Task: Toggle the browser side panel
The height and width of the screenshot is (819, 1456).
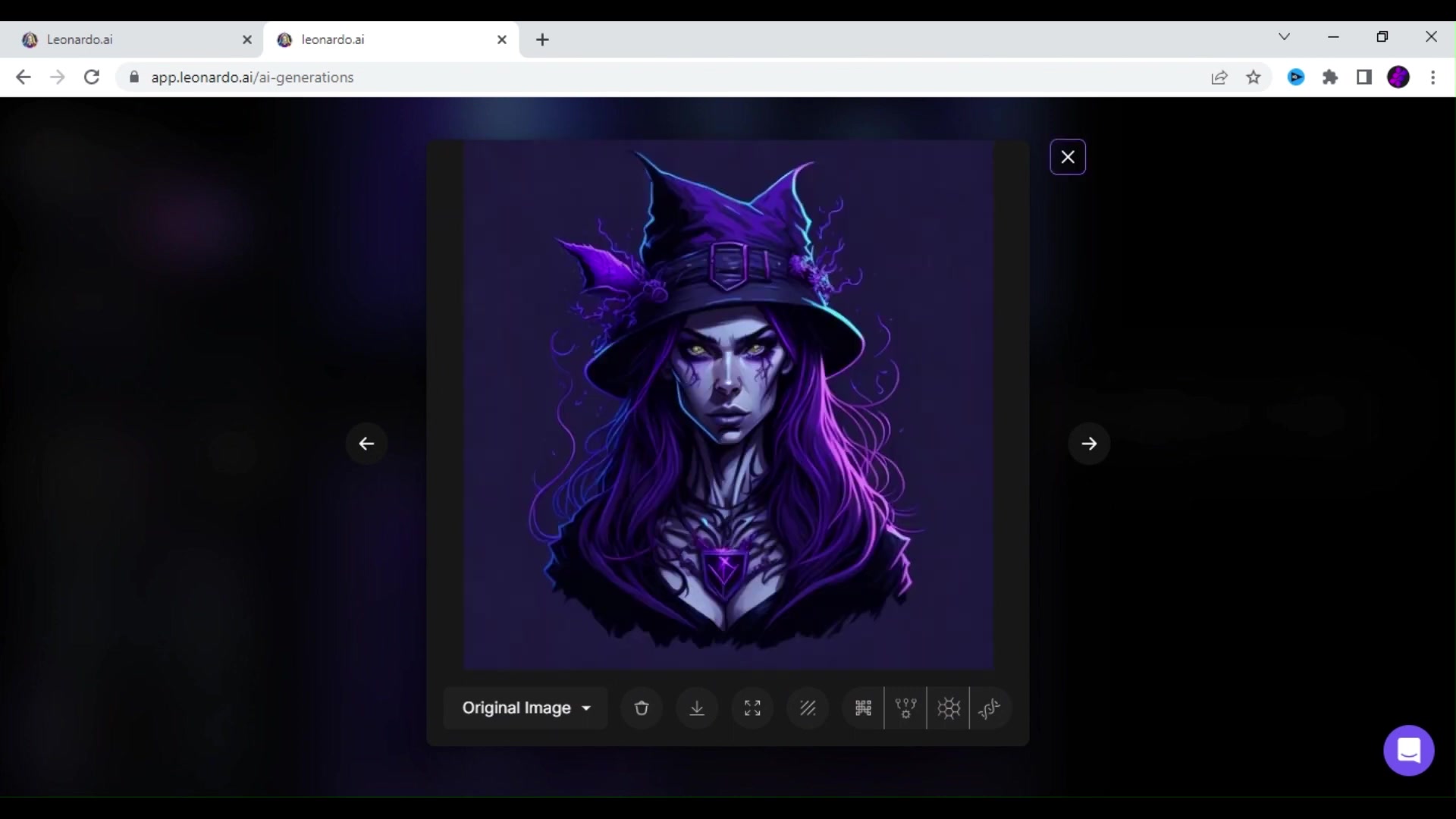Action: coord(1364,77)
